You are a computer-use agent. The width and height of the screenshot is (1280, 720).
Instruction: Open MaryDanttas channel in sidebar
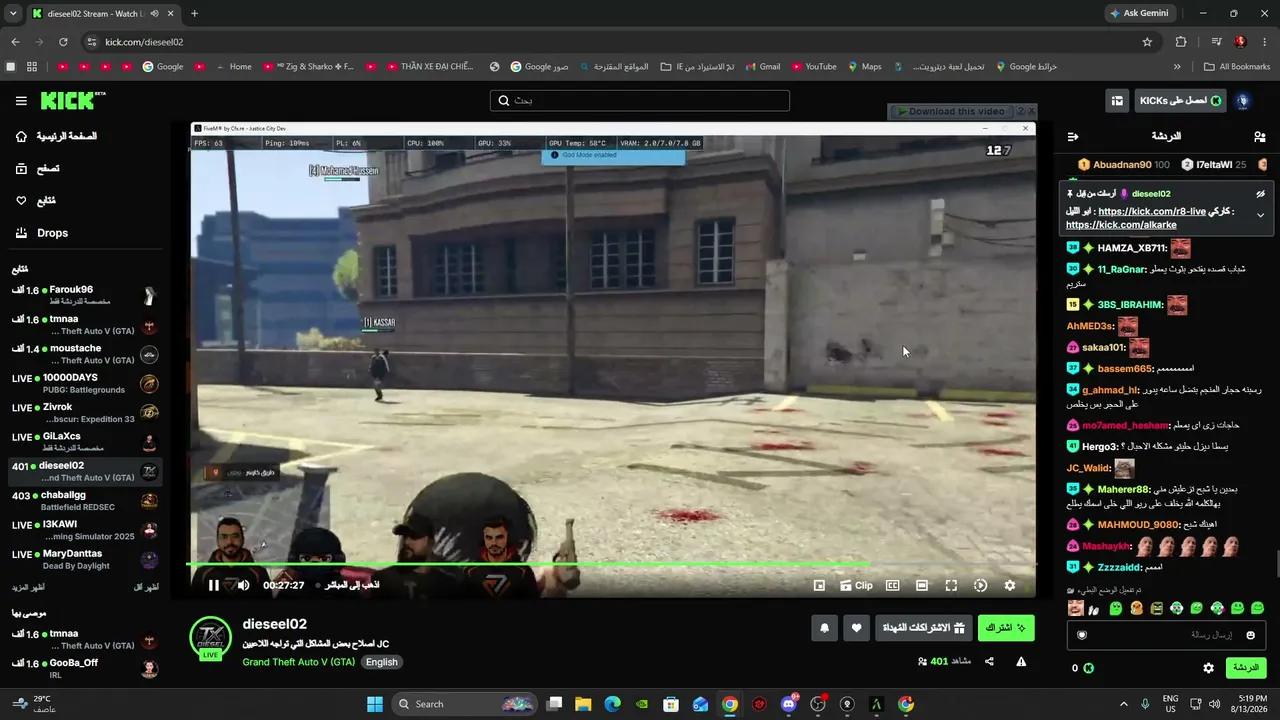[x=85, y=559]
